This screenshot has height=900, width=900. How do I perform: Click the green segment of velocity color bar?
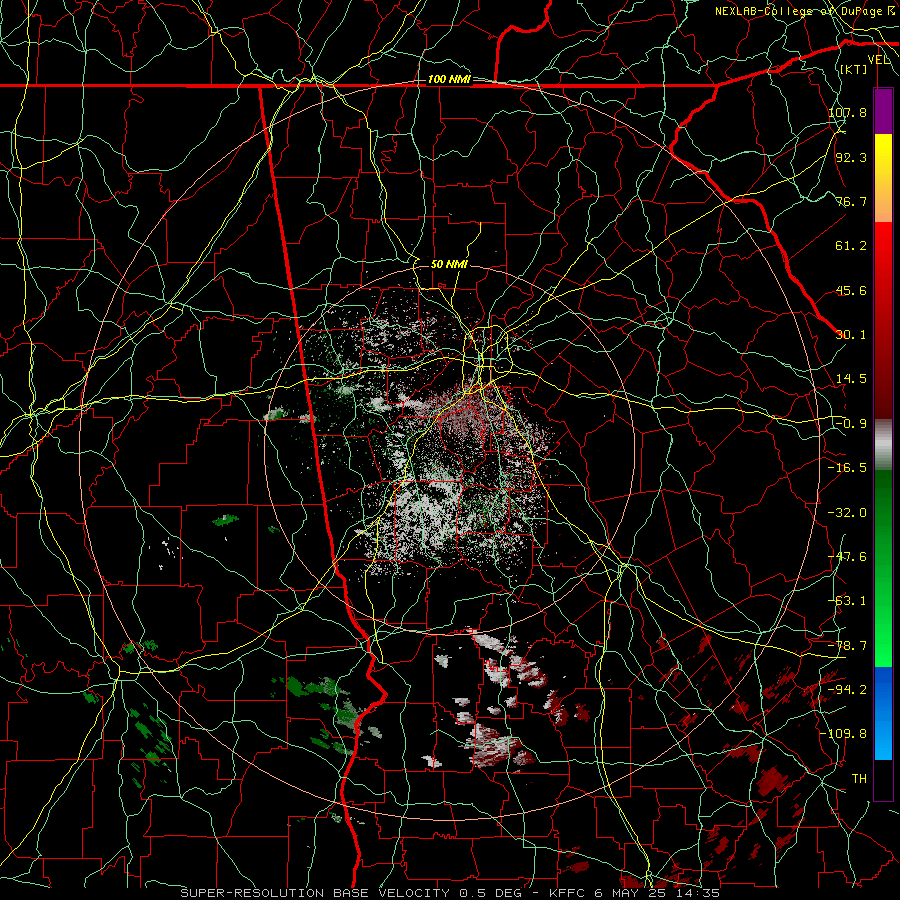(883, 568)
